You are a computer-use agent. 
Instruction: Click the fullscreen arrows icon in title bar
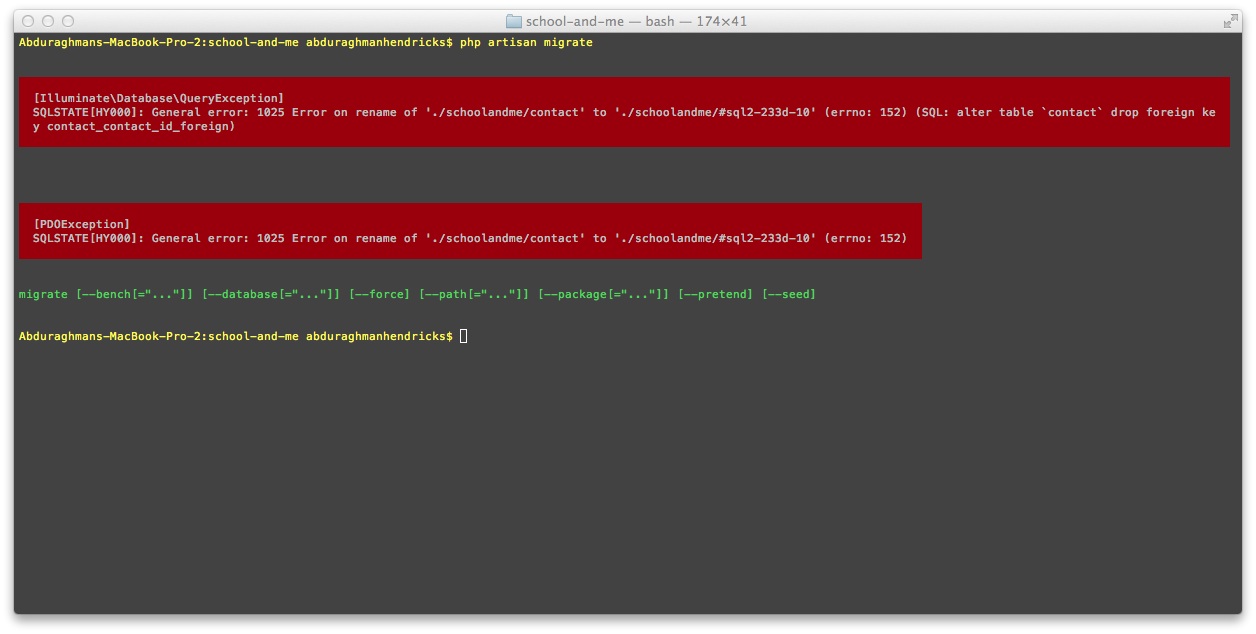tap(1230, 21)
